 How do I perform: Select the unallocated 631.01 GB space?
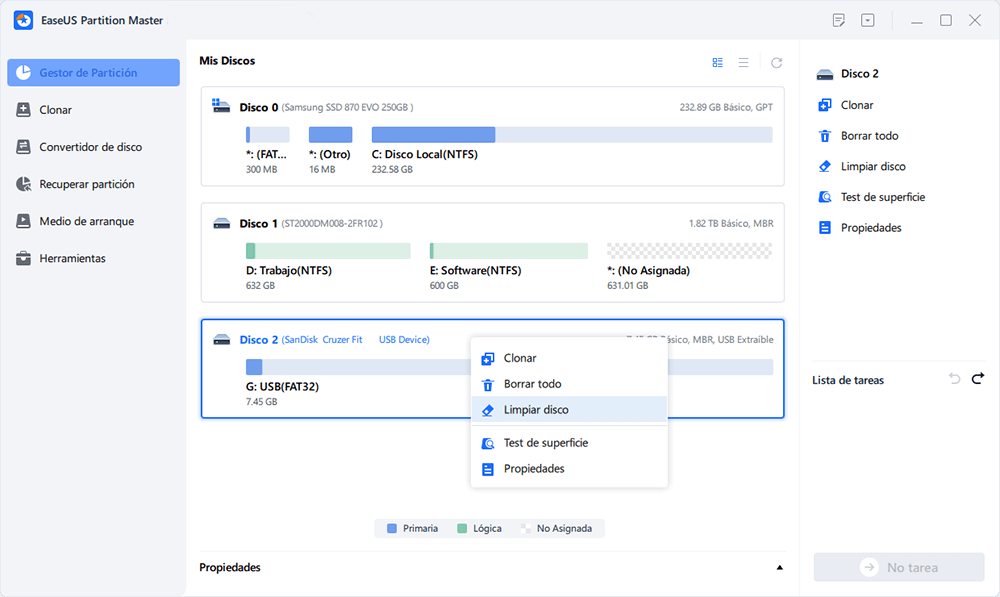pos(689,251)
